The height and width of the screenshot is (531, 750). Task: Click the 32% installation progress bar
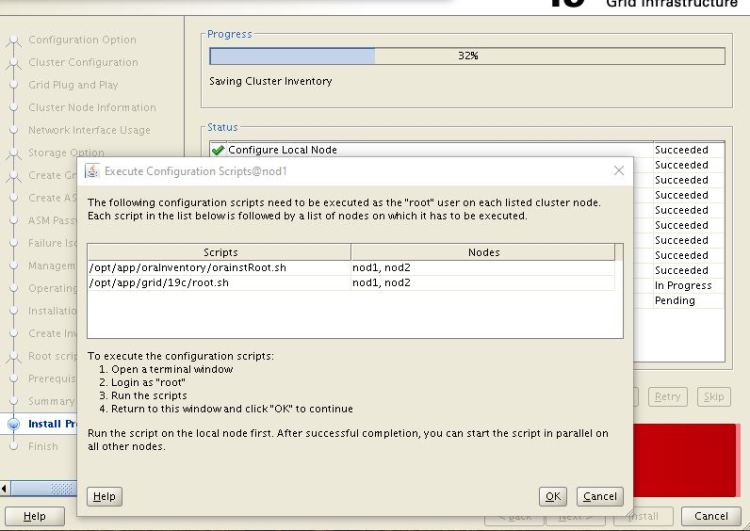[x=467, y=56]
